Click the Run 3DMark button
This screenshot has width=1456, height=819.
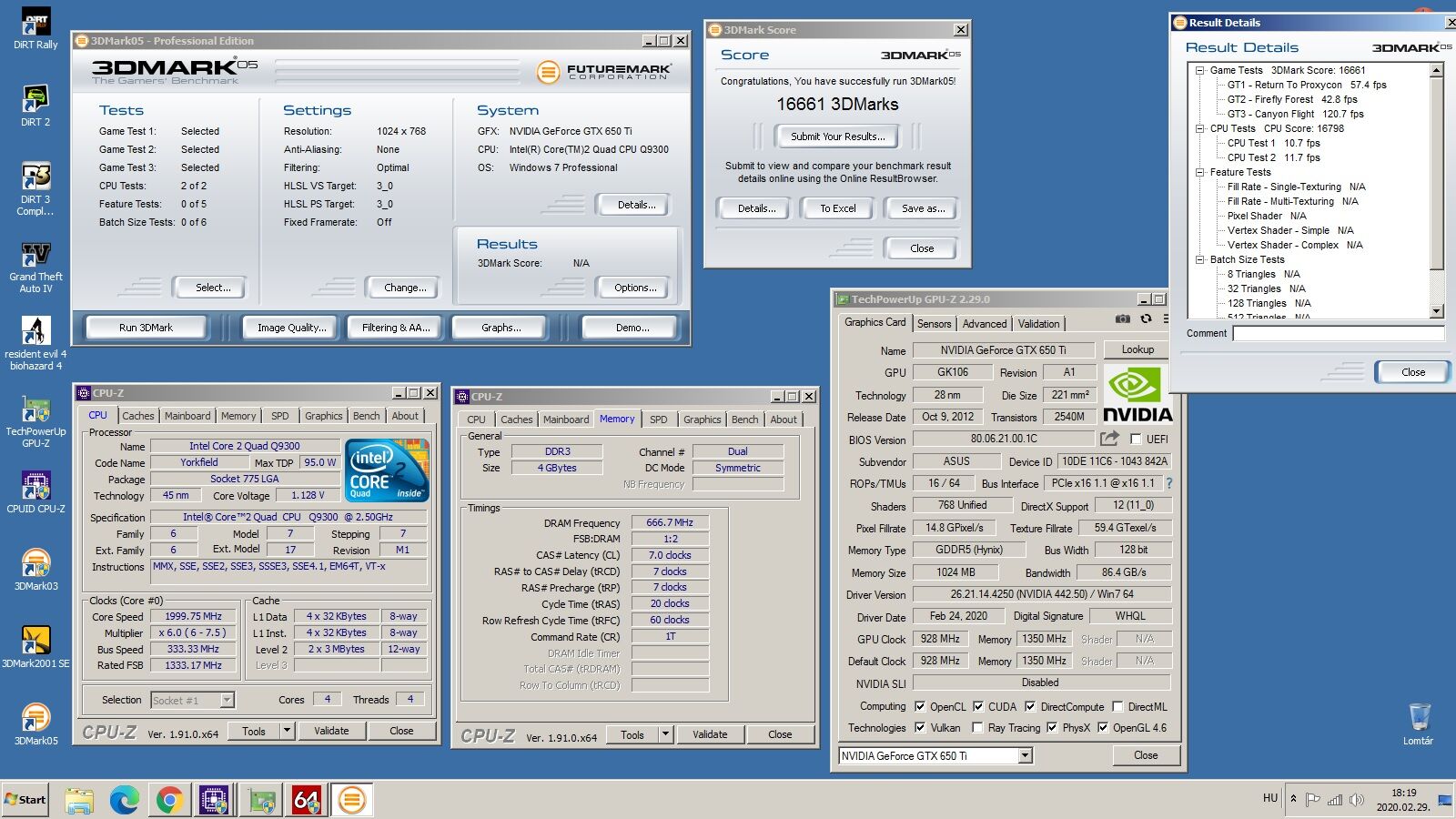(x=146, y=328)
